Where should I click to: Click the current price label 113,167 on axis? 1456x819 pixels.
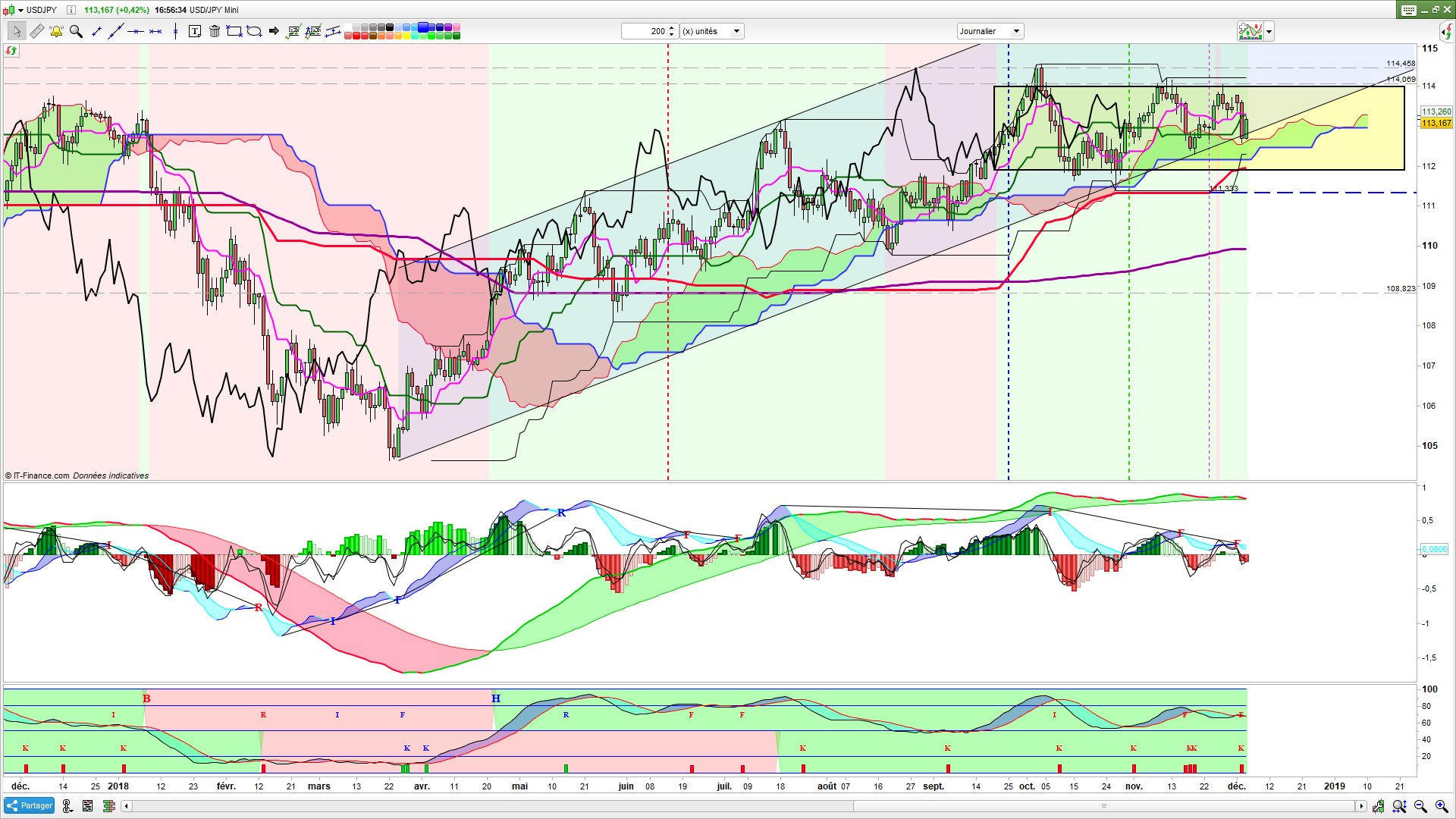[x=1436, y=123]
